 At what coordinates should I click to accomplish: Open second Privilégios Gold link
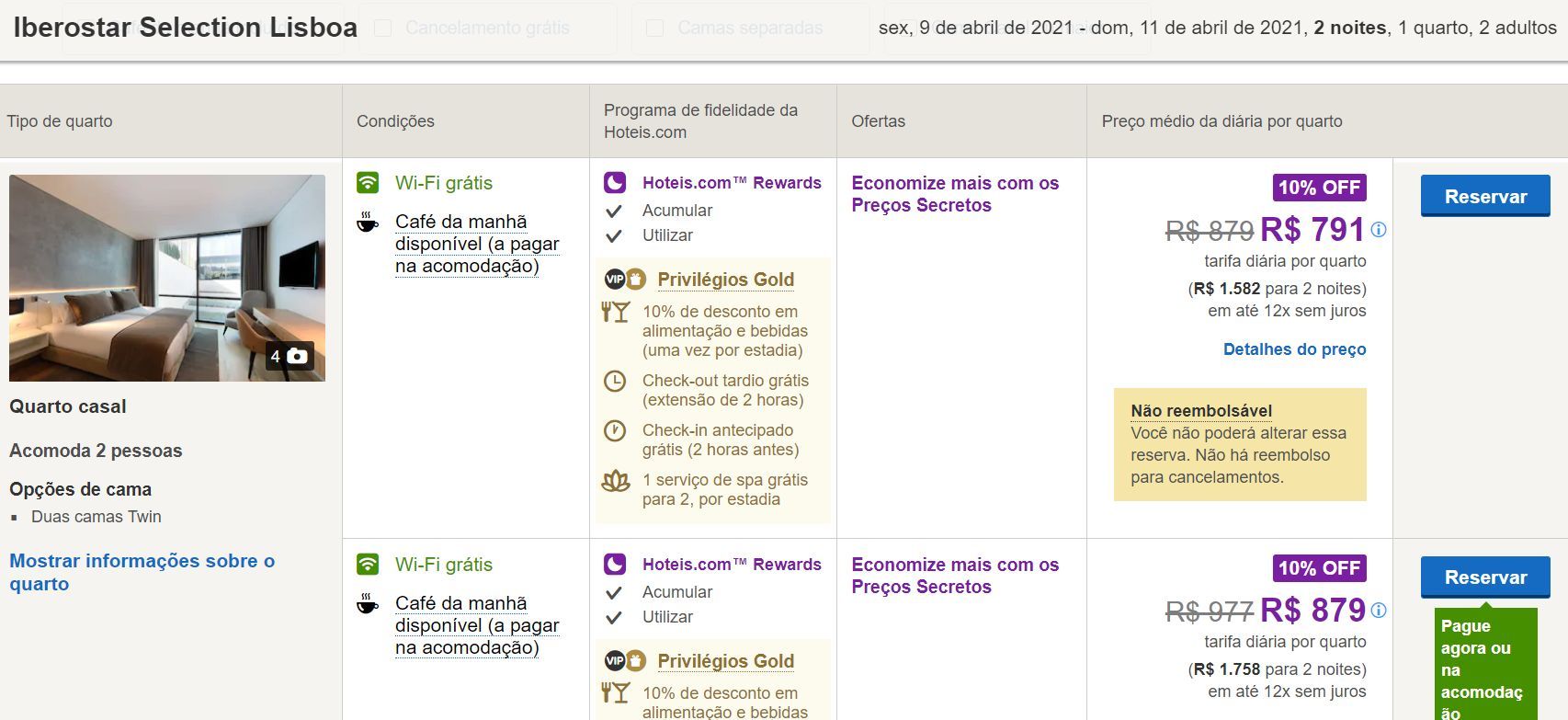[x=725, y=661]
